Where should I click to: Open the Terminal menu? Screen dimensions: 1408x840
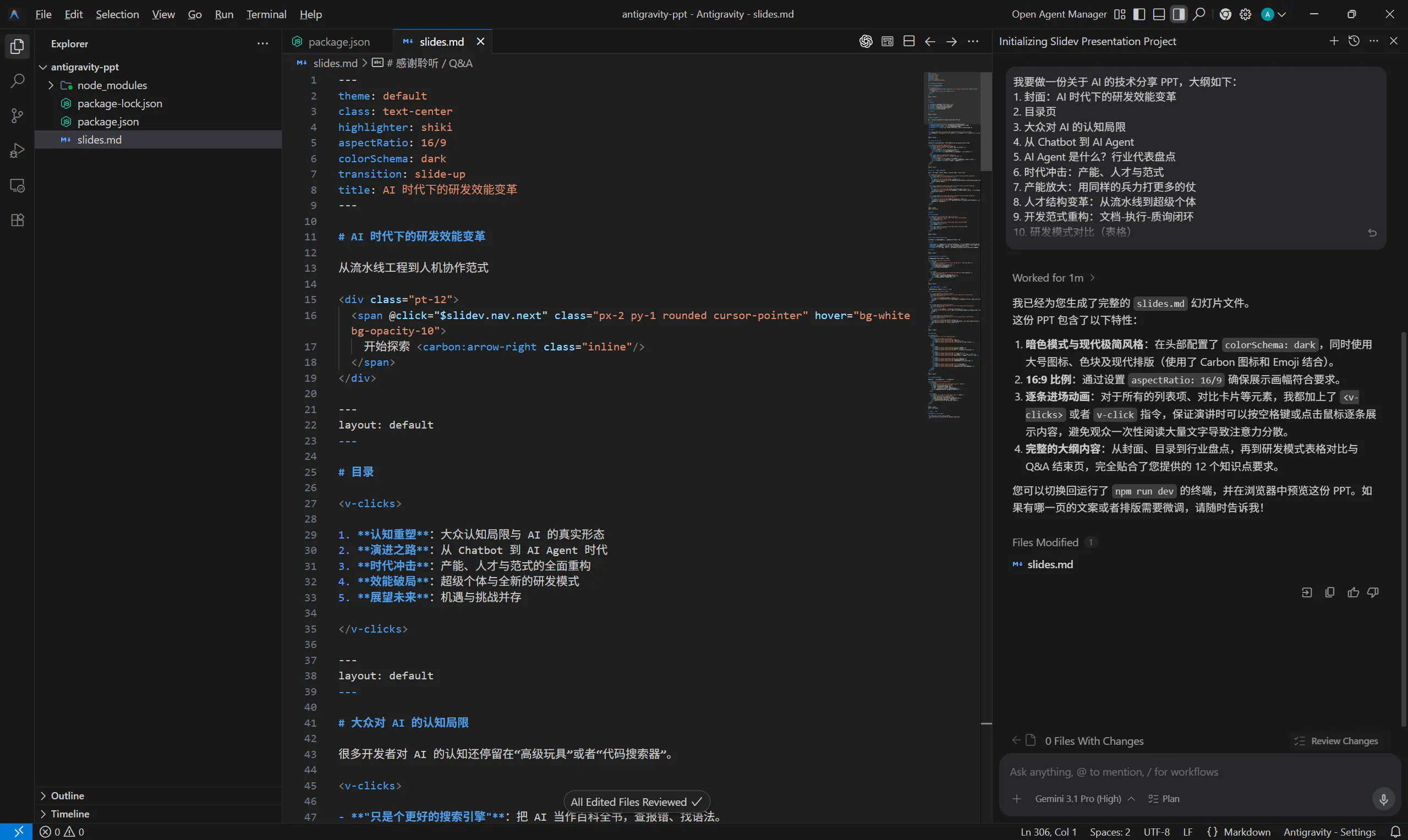266,14
